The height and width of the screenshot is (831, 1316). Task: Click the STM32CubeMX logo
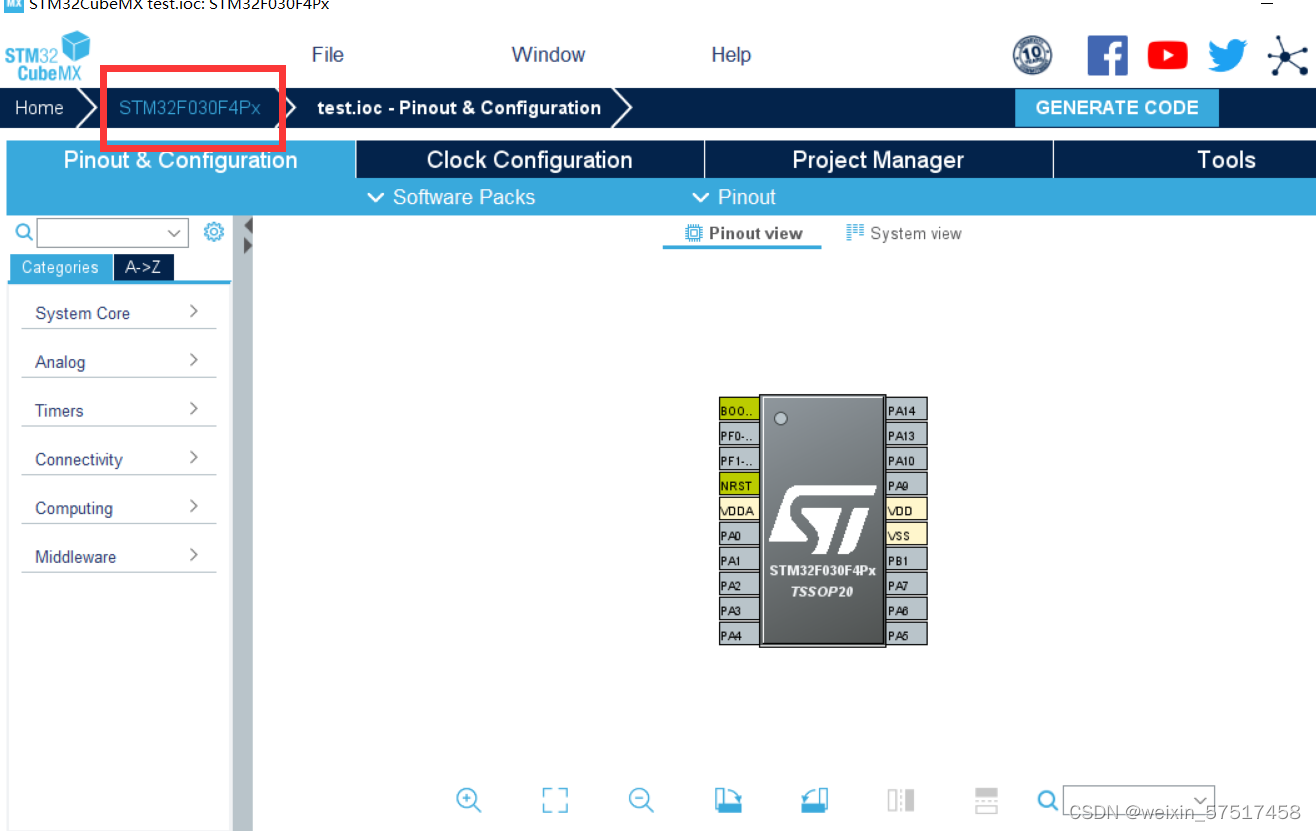[x=47, y=56]
